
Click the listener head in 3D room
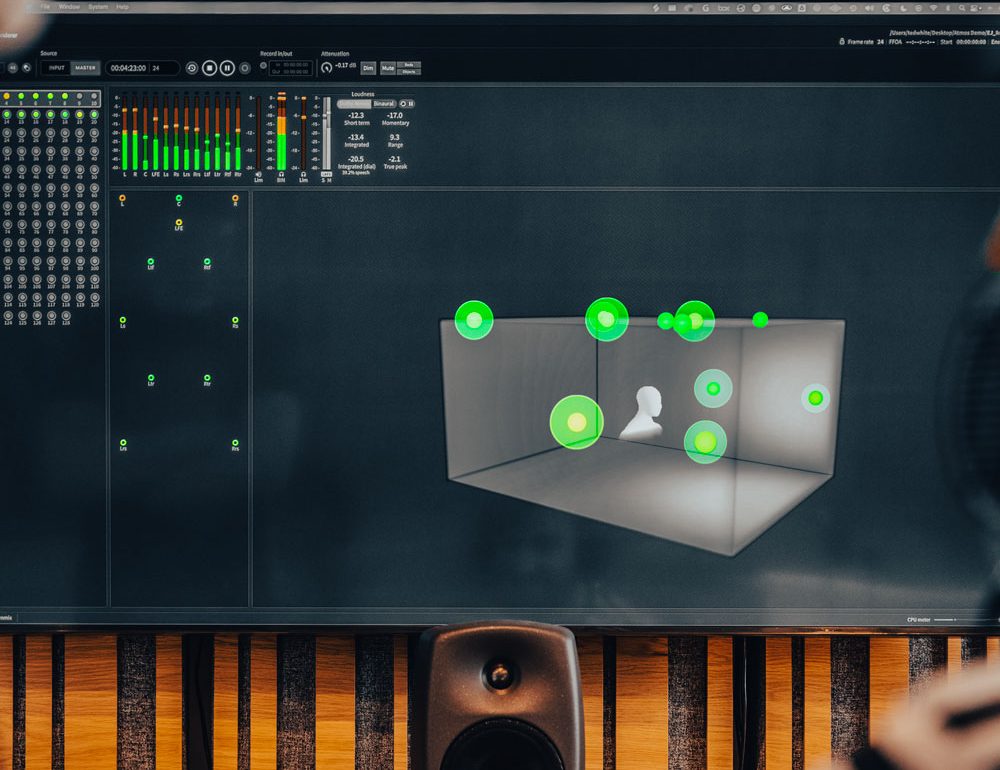coord(643,411)
